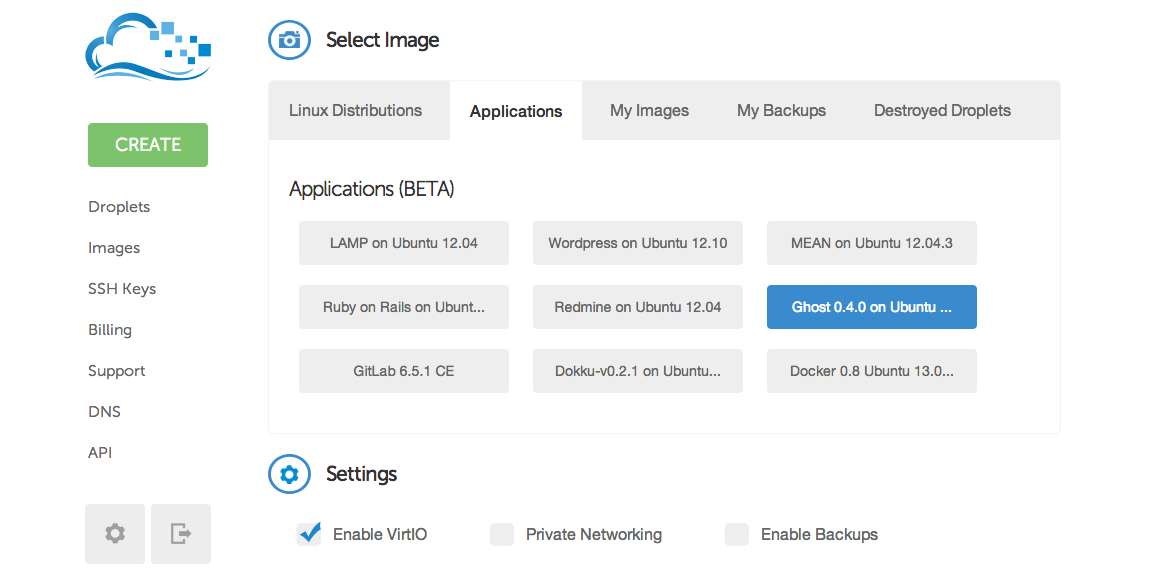1168x577 pixels.
Task: Select Docker 0.8 Ubuntu image
Action: pos(872,371)
